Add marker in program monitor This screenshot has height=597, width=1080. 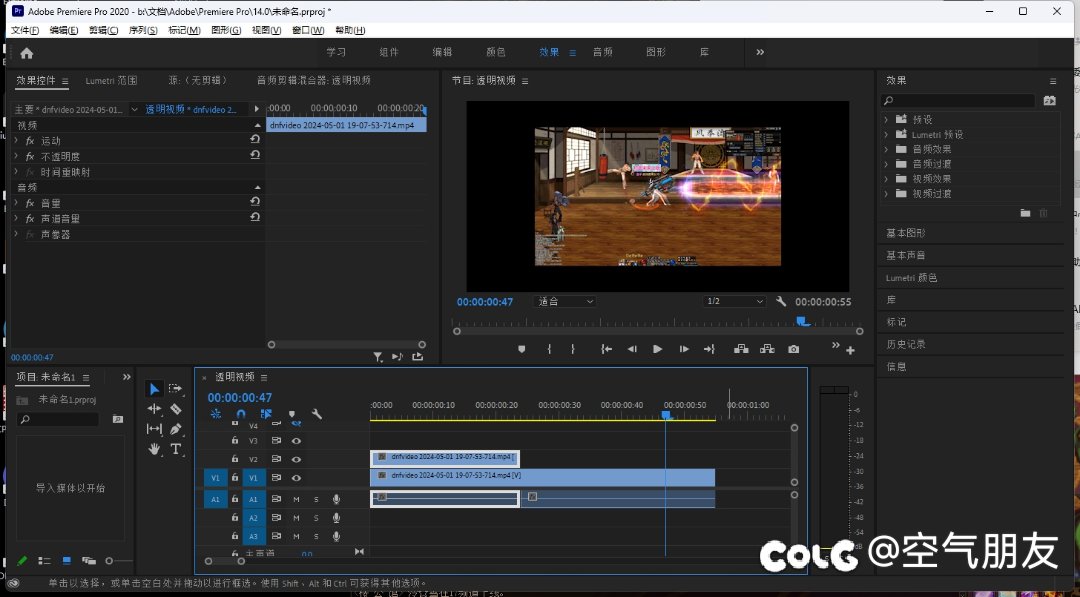coord(521,349)
